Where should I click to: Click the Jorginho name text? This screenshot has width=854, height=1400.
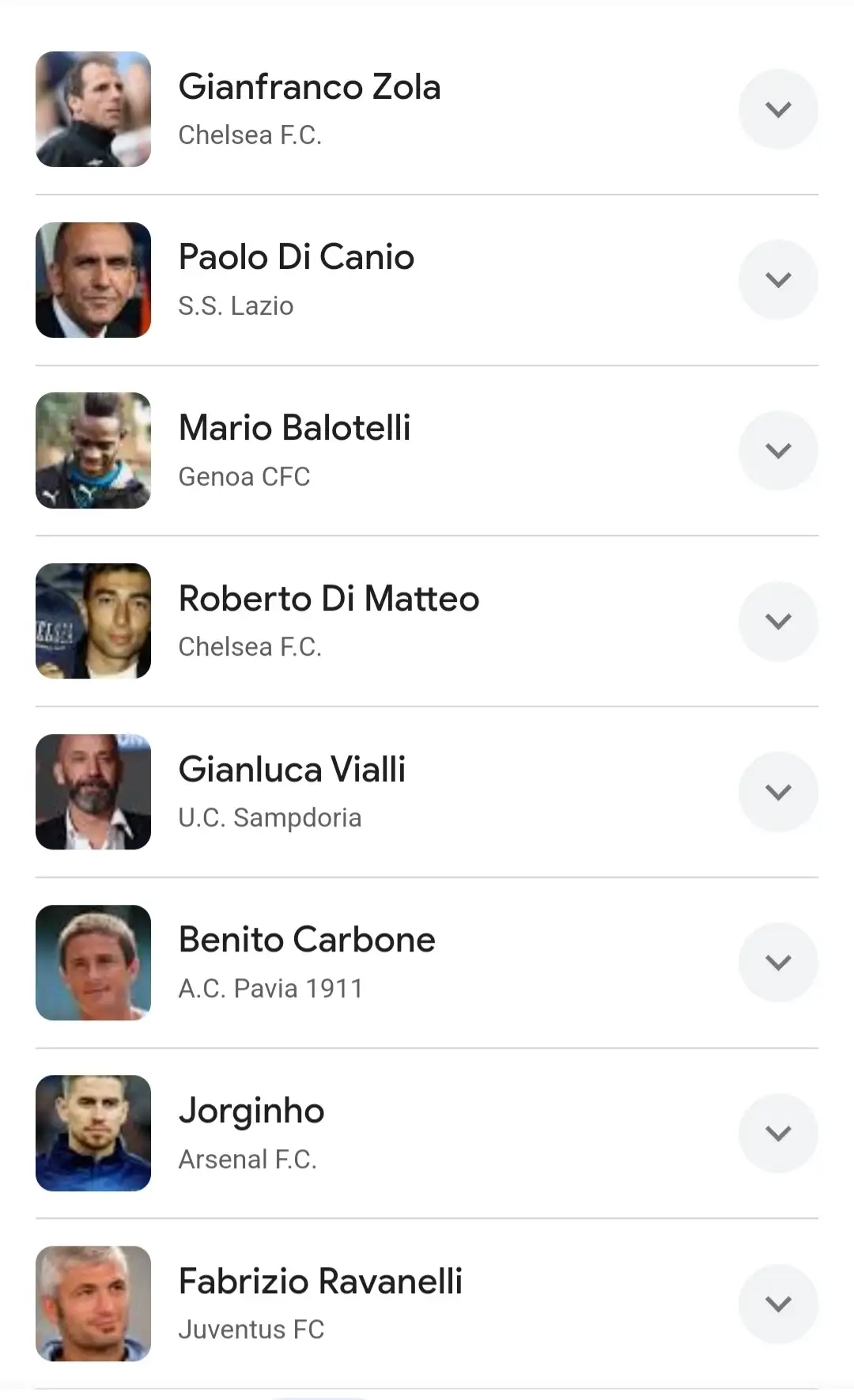coord(251,1111)
